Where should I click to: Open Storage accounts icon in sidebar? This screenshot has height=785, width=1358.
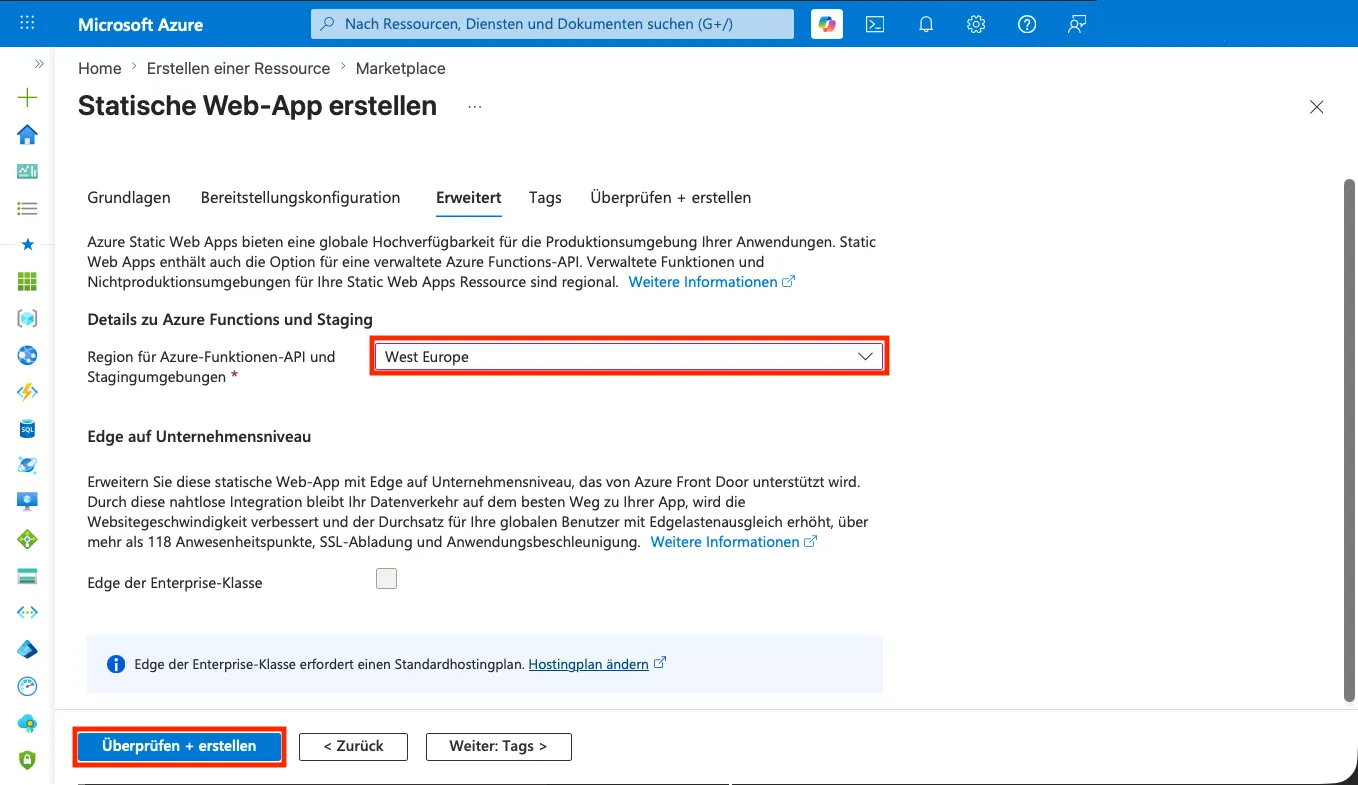[27, 576]
